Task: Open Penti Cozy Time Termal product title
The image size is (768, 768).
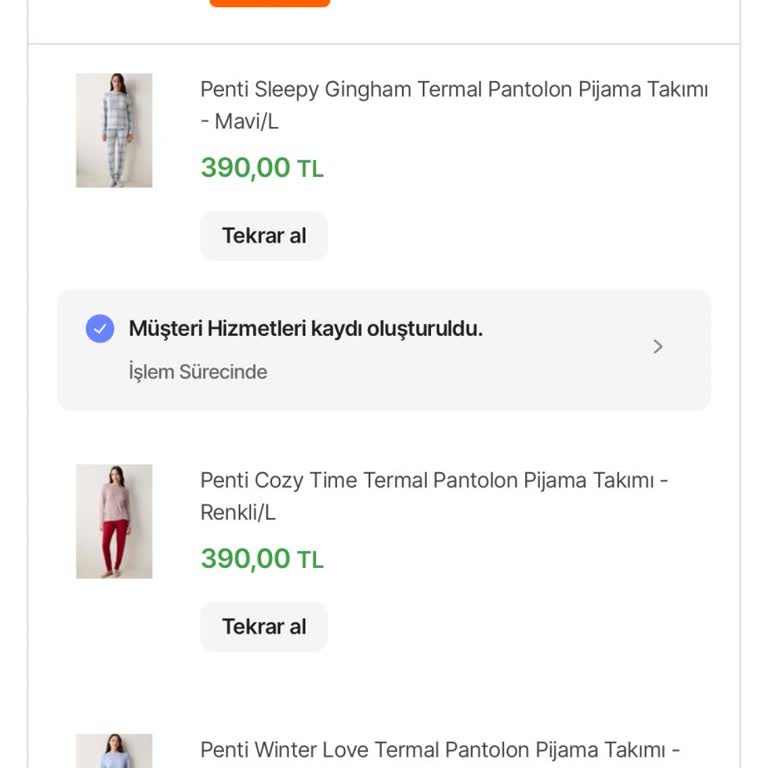Action: [x=433, y=481]
